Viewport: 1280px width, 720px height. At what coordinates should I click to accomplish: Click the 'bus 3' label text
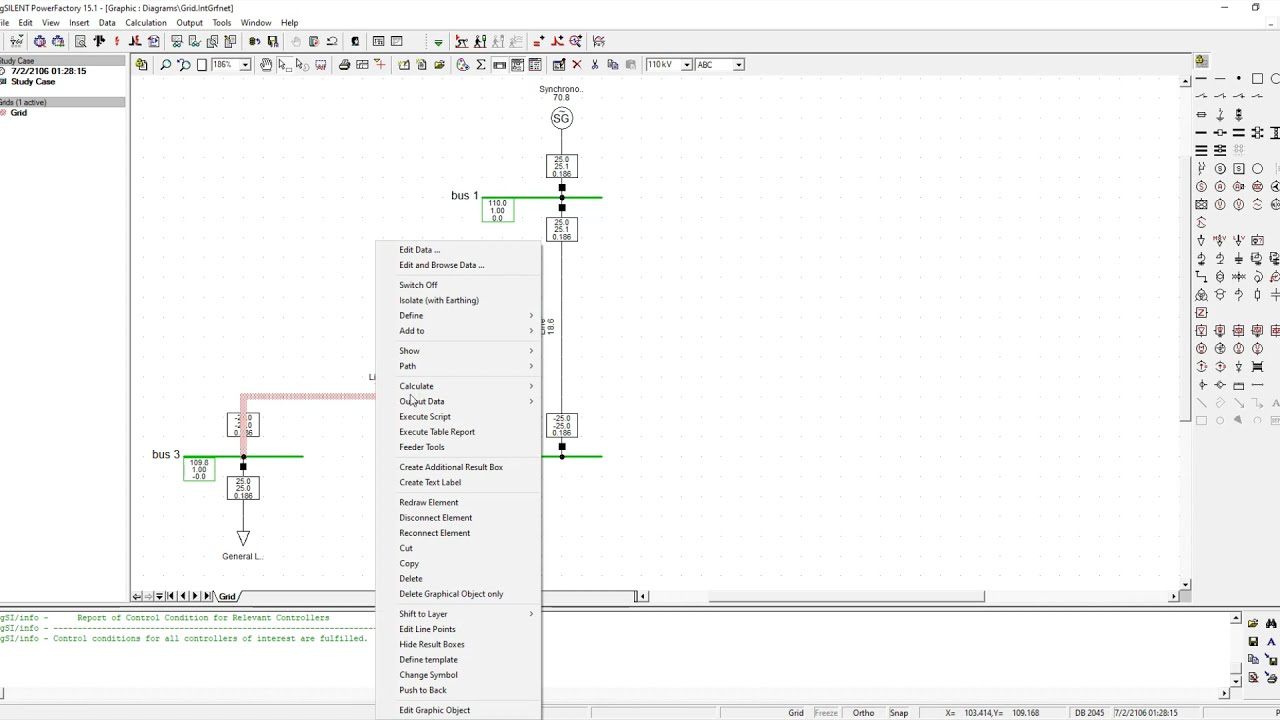pos(166,455)
